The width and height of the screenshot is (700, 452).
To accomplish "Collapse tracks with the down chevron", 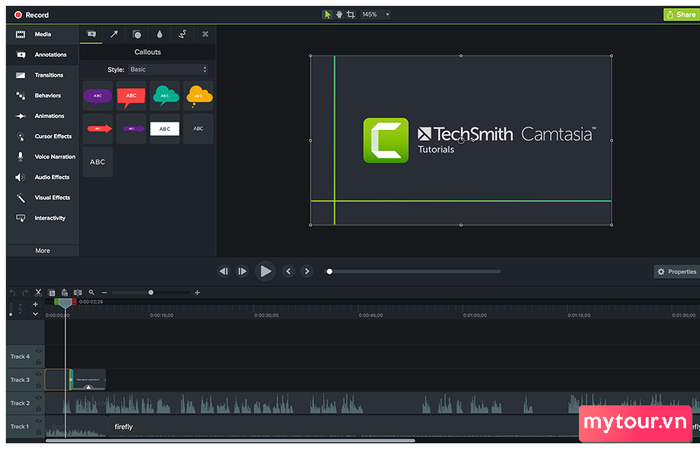I will point(35,314).
